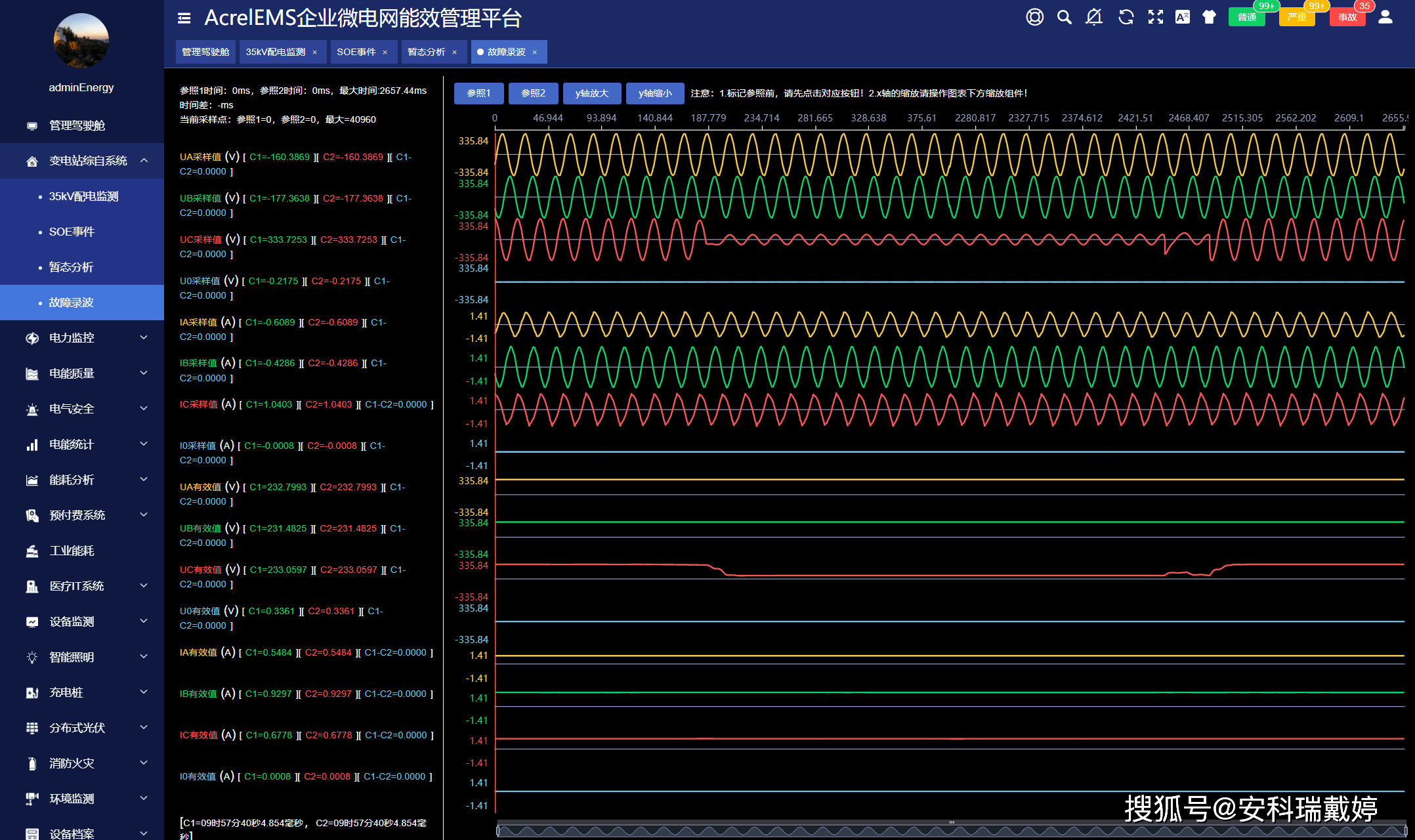The width and height of the screenshot is (1415, 840).
Task: Expand 充电桩 menu chevron
Action: [144, 692]
